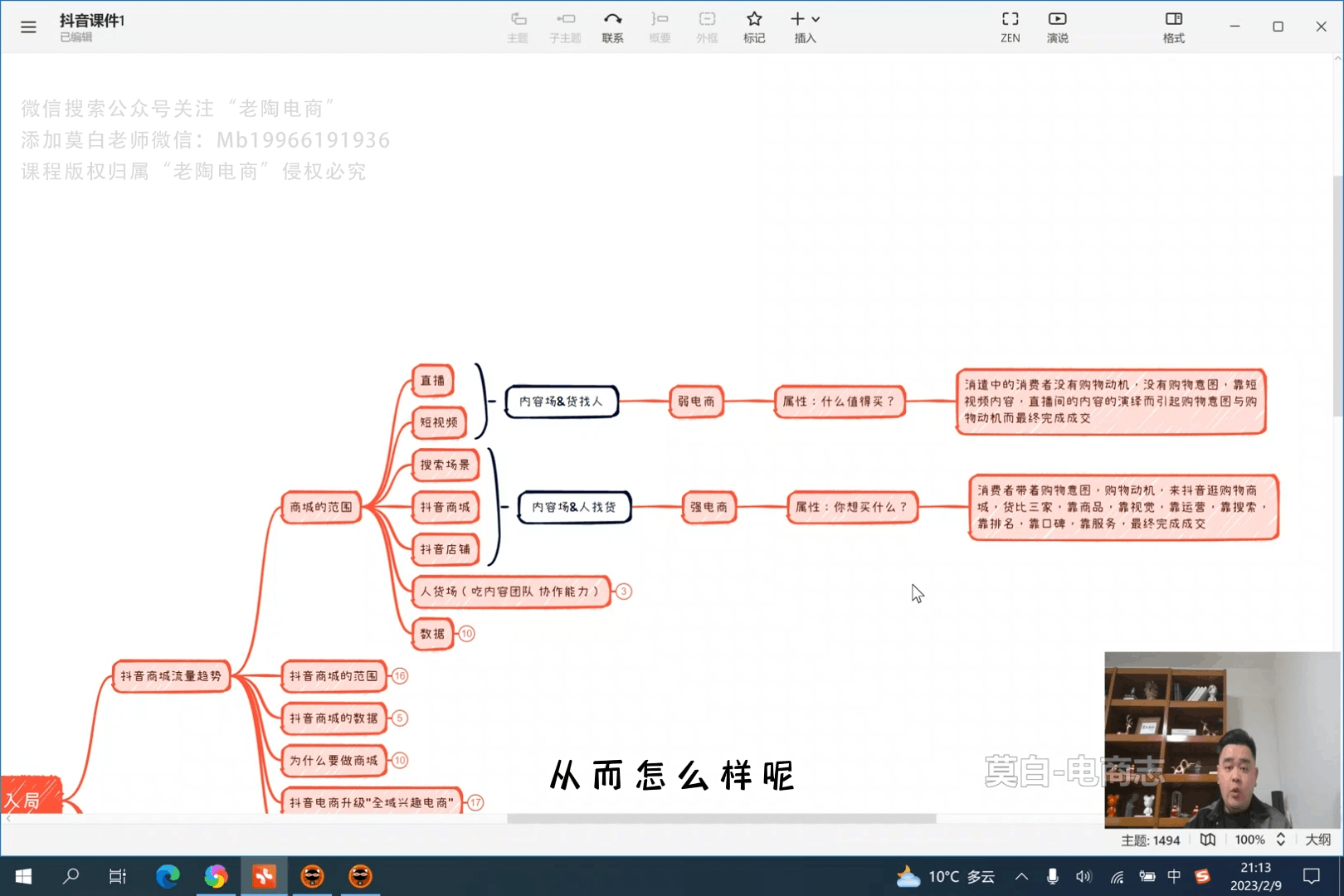Open the Windows Start menu
1344x896 pixels.
[23, 876]
